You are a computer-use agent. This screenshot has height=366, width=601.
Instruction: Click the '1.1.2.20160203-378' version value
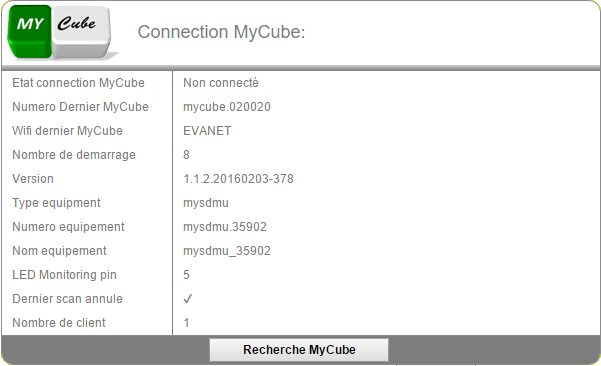point(238,179)
